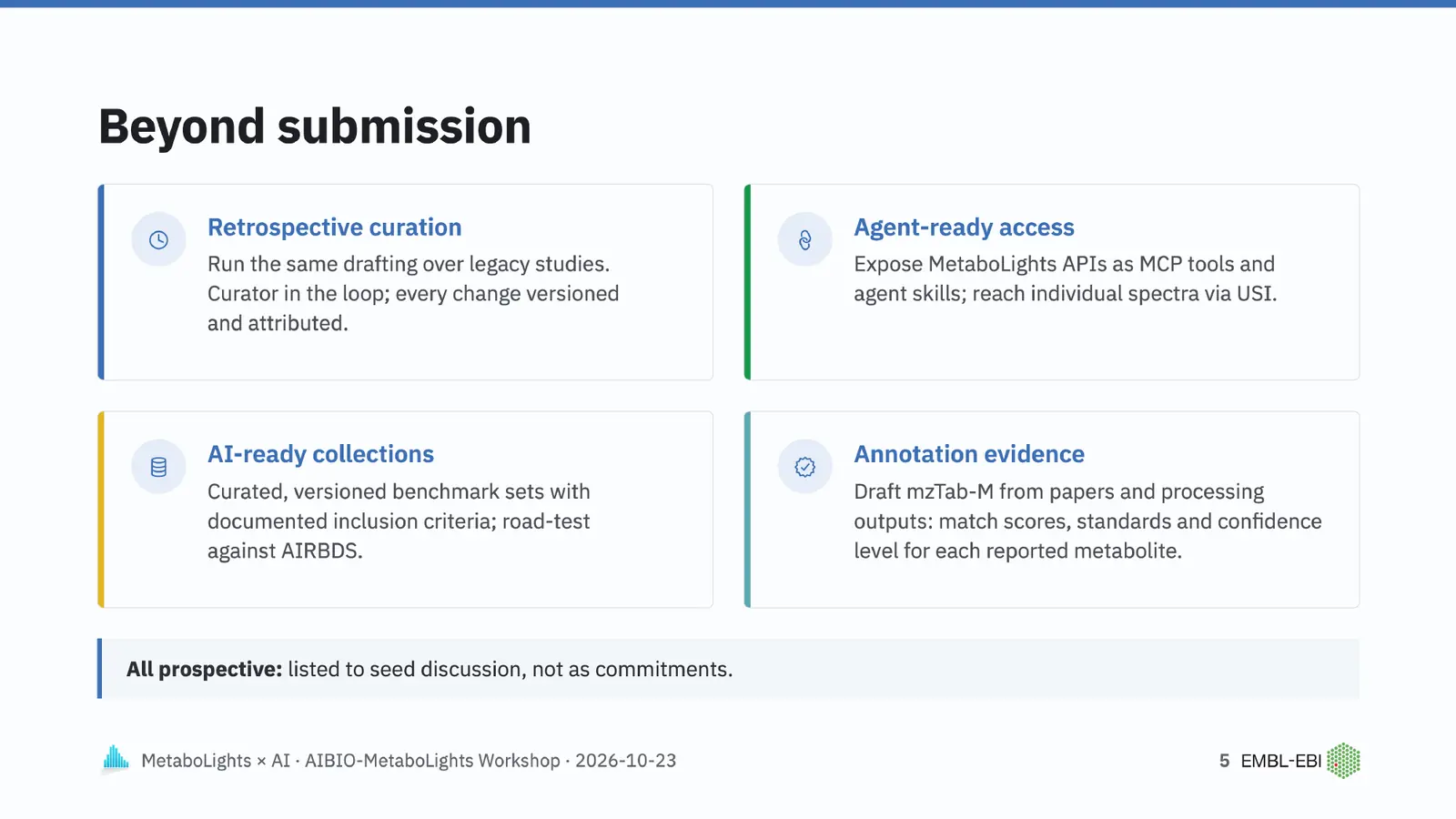Click text 'and attributed.' in the first card
The height and width of the screenshot is (819, 1456).
(278, 323)
